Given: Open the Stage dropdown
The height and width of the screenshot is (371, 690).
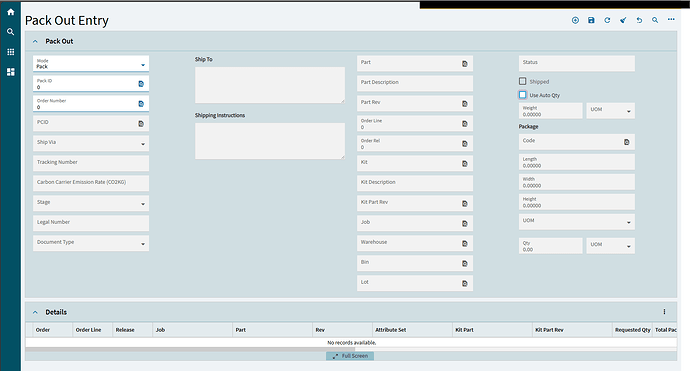Looking at the screenshot, I should click(91, 204).
